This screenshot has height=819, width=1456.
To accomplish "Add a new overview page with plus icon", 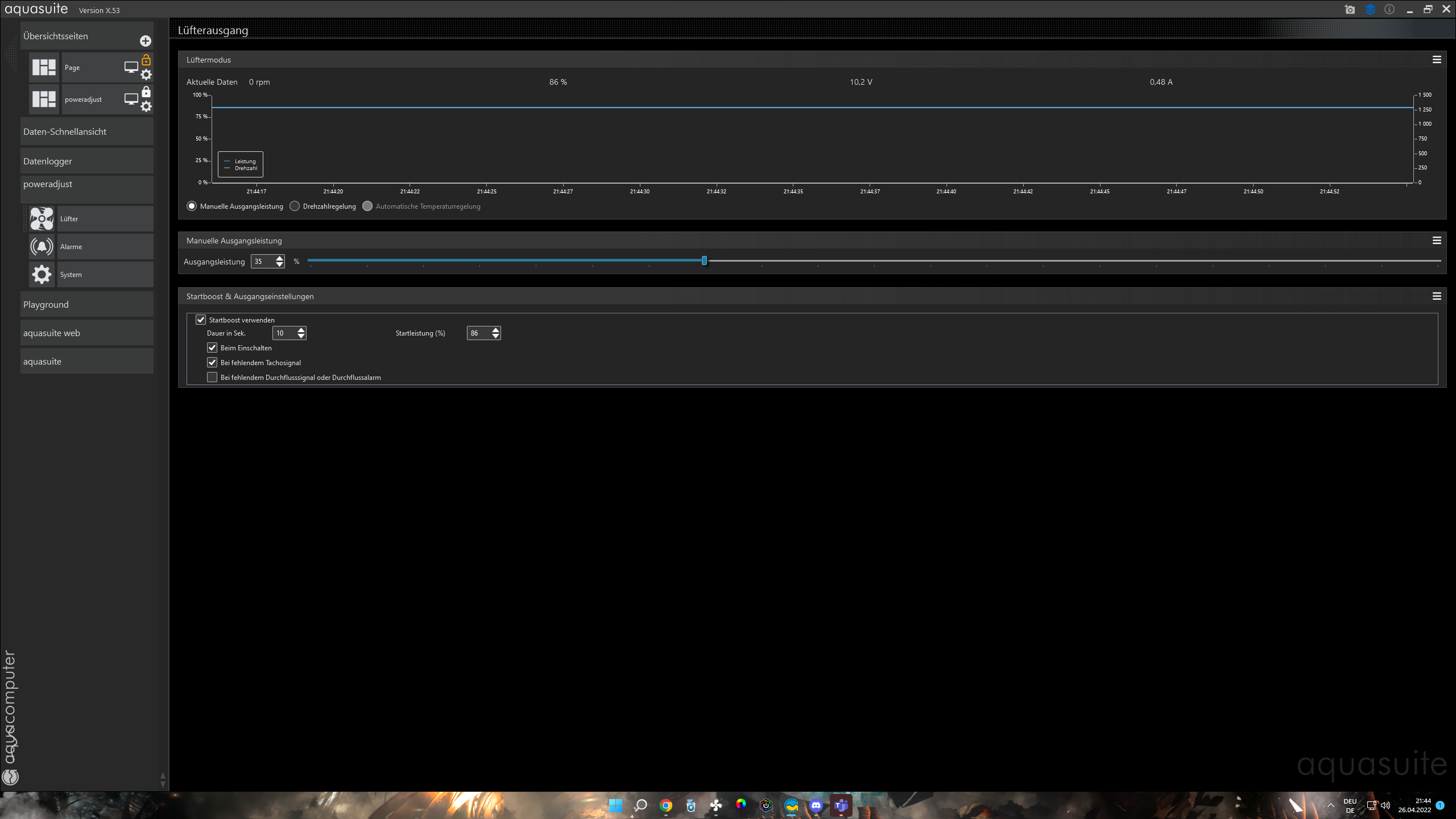I will click(146, 41).
